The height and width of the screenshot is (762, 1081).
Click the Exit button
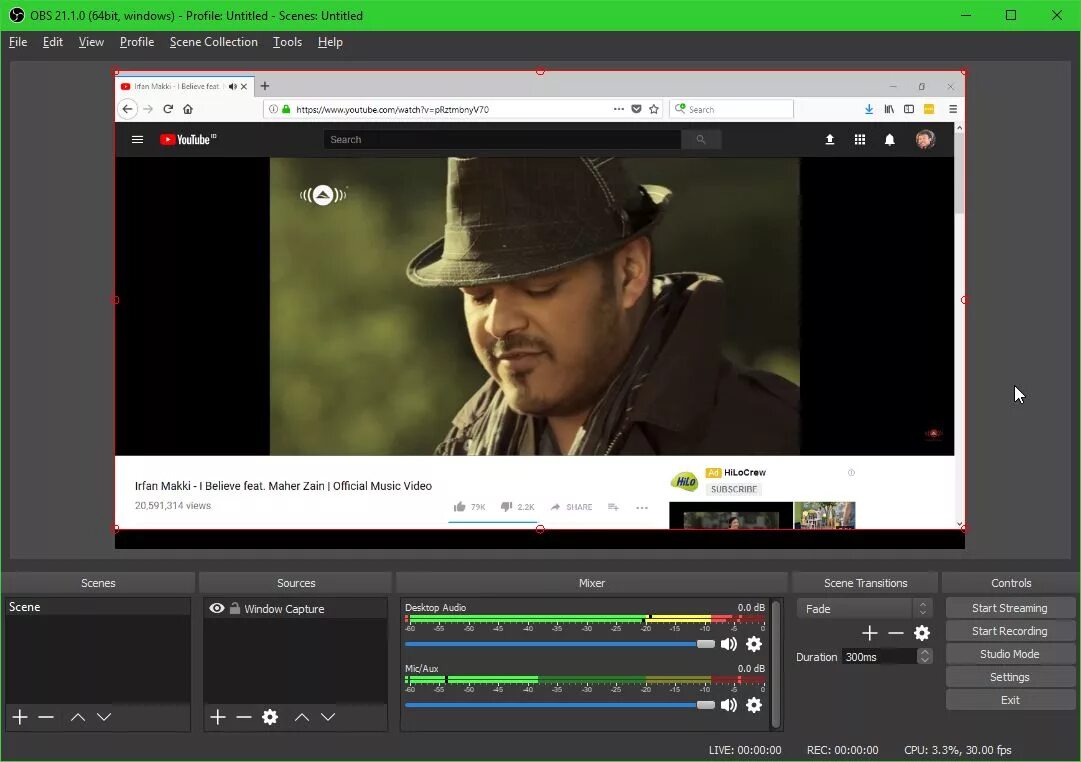(x=1009, y=700)
